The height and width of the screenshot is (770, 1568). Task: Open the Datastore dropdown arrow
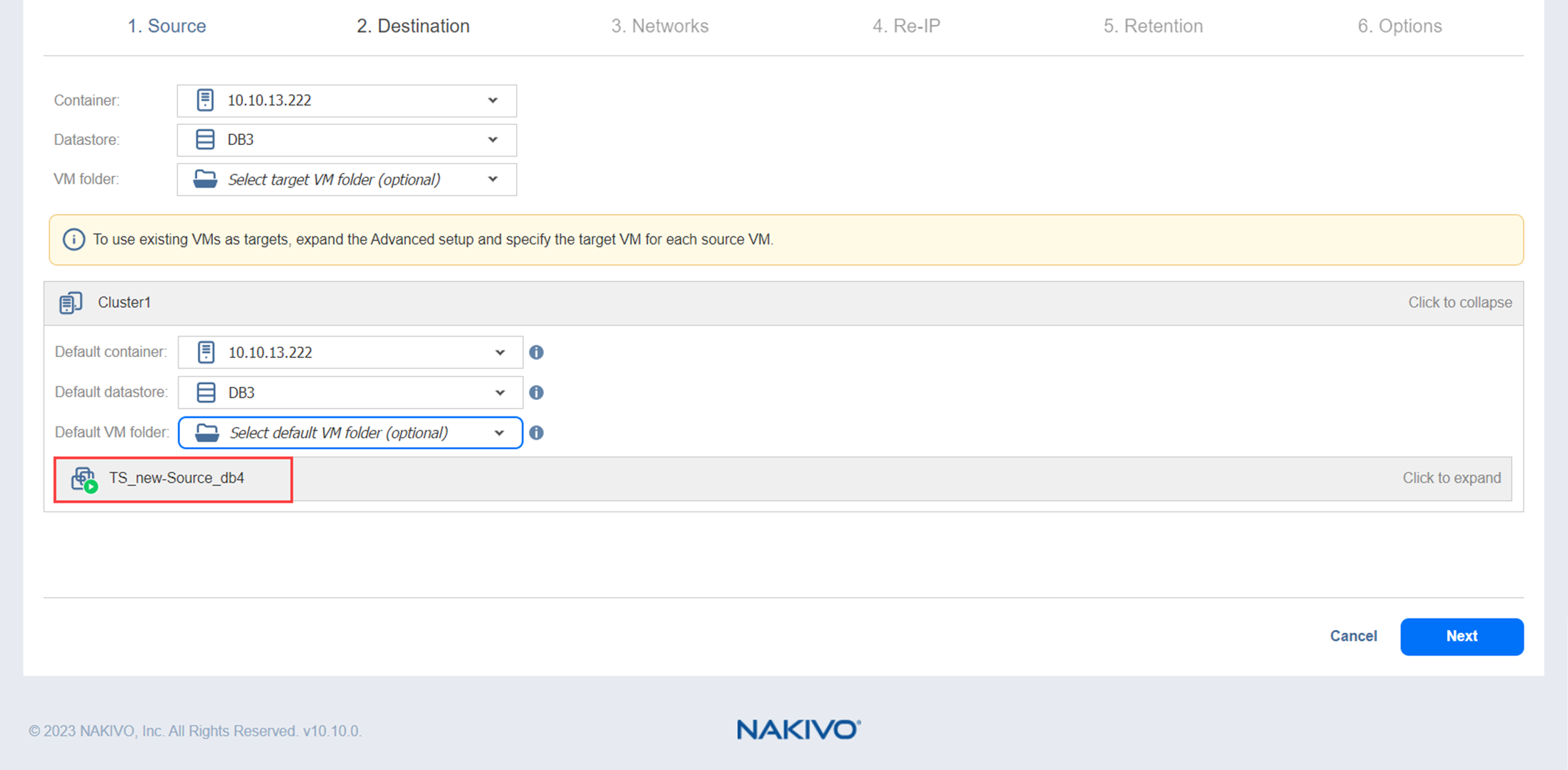492,139
